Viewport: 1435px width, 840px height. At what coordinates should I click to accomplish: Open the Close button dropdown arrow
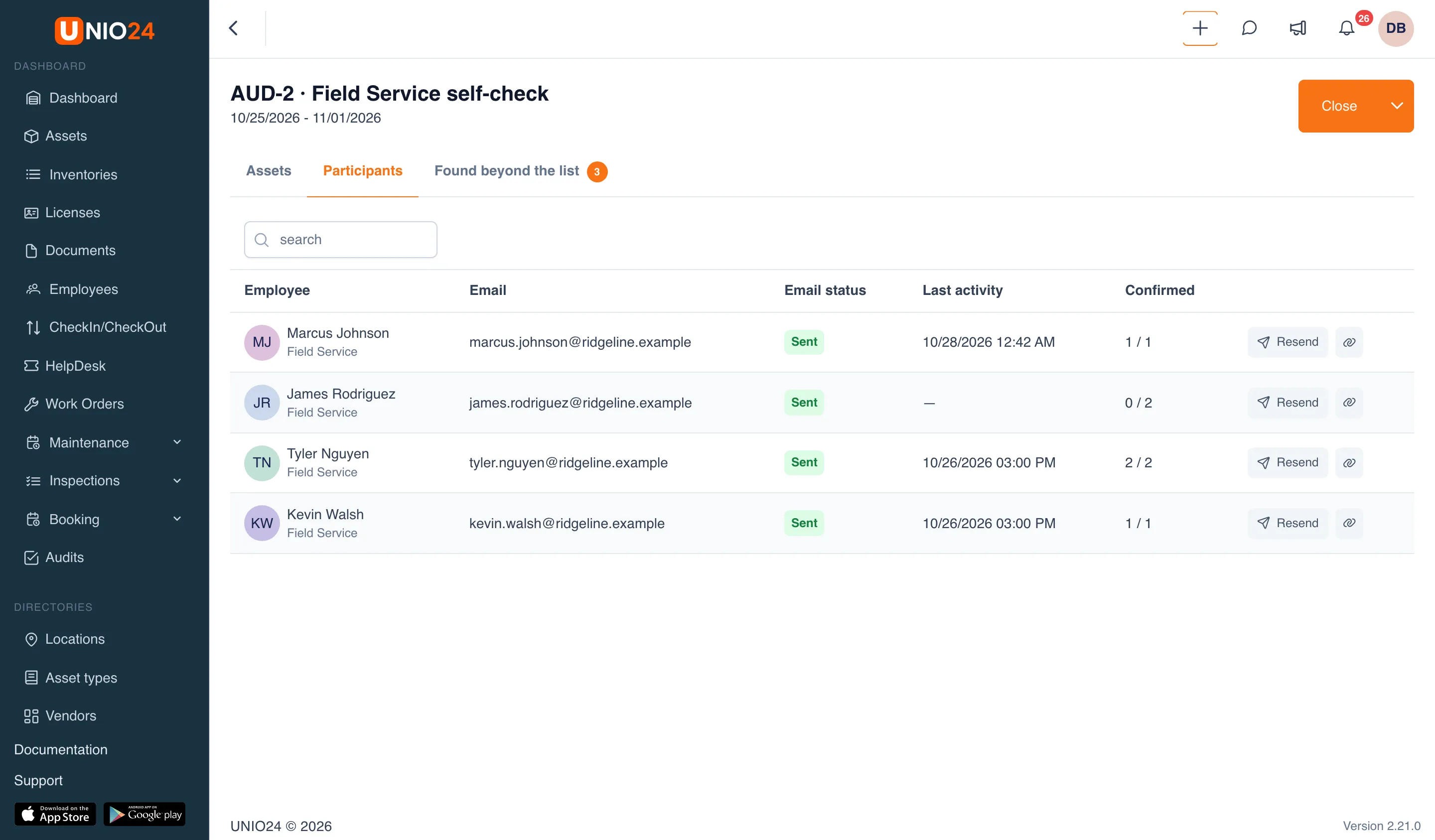click(x=1396, y=106)
